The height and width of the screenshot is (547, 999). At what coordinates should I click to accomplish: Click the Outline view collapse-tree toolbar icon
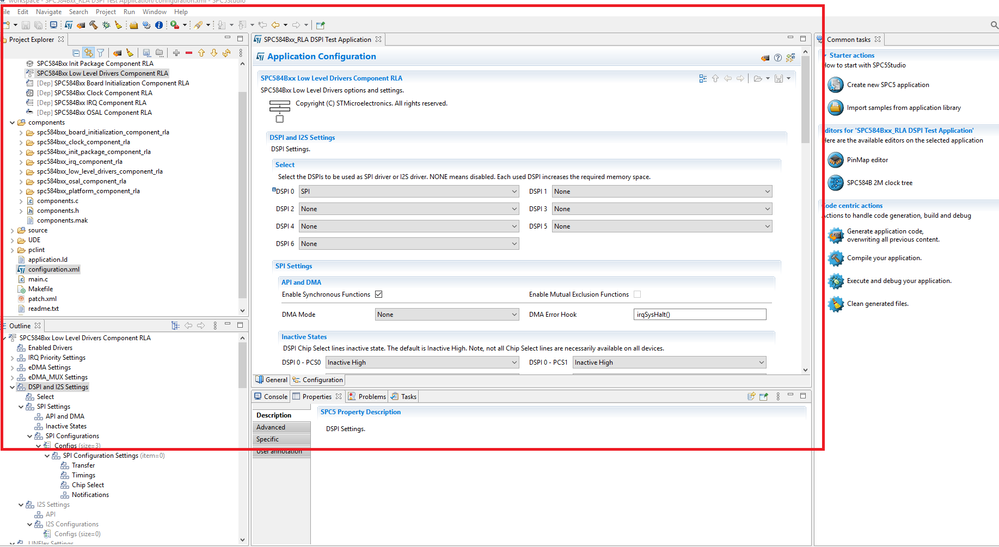click(x=175, y=325)
